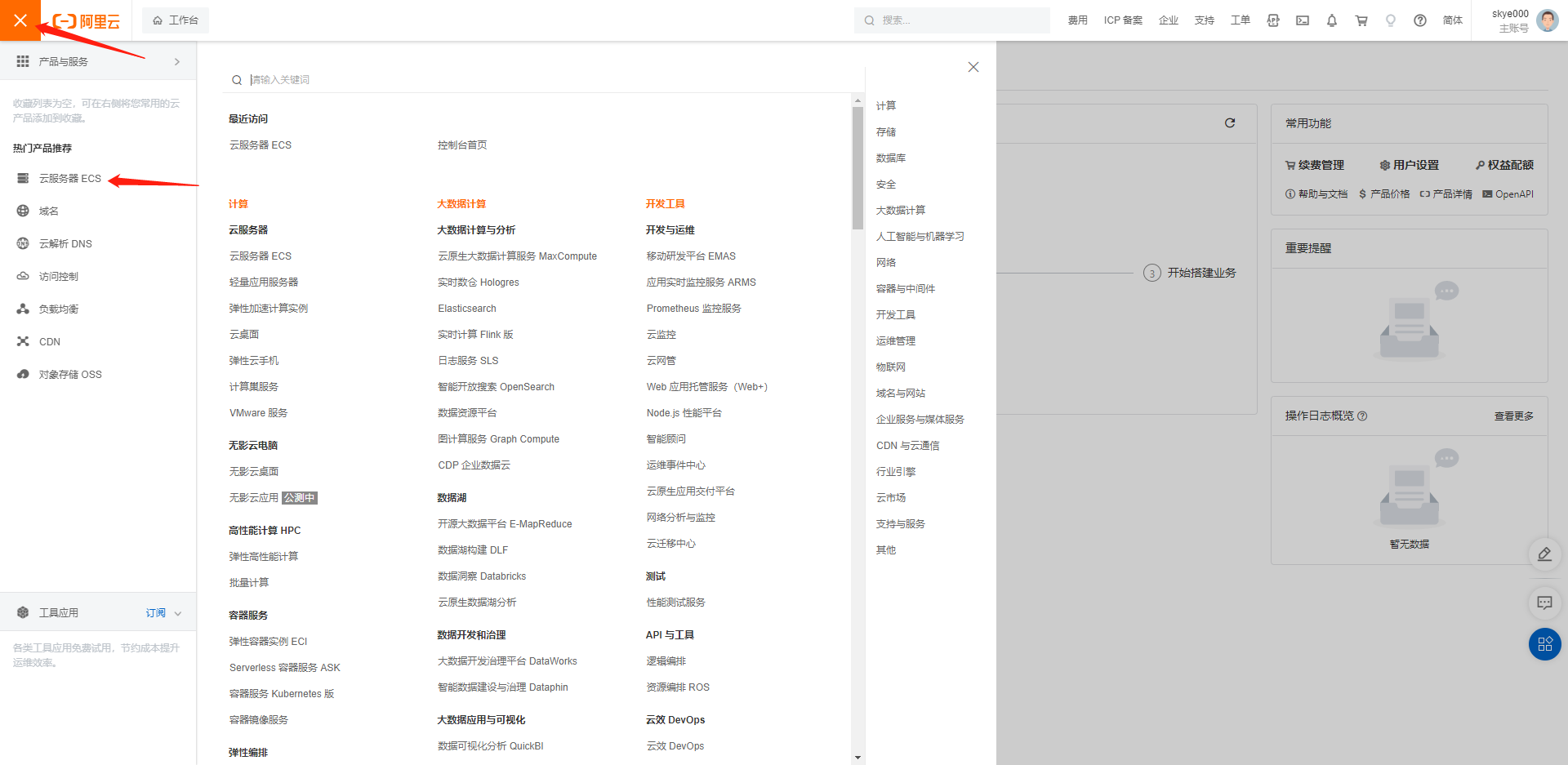1568x765 pixels.
Task: Open the 工作台 menu
Action: (x=176, y=20)
